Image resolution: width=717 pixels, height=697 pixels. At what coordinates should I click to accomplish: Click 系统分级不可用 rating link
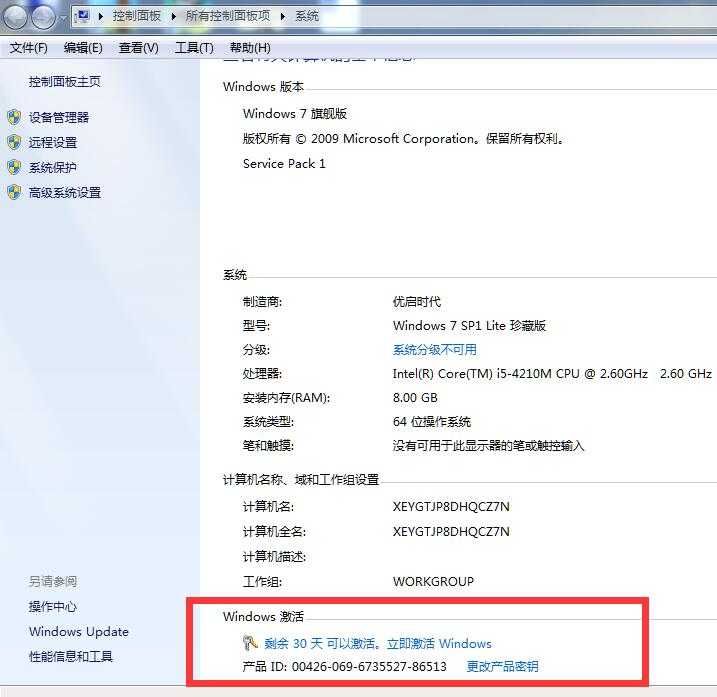(x=434, y=350)
